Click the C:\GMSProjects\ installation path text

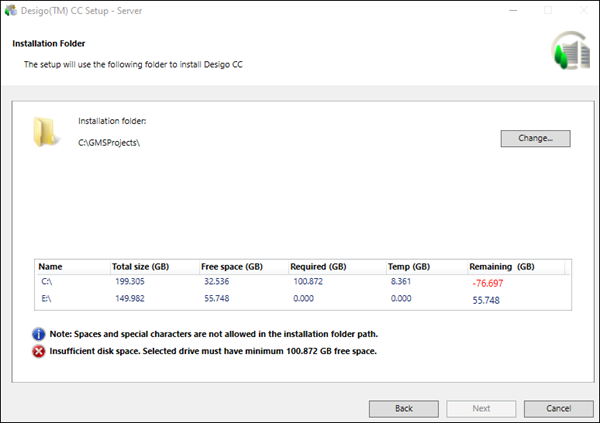coord(109,143)
